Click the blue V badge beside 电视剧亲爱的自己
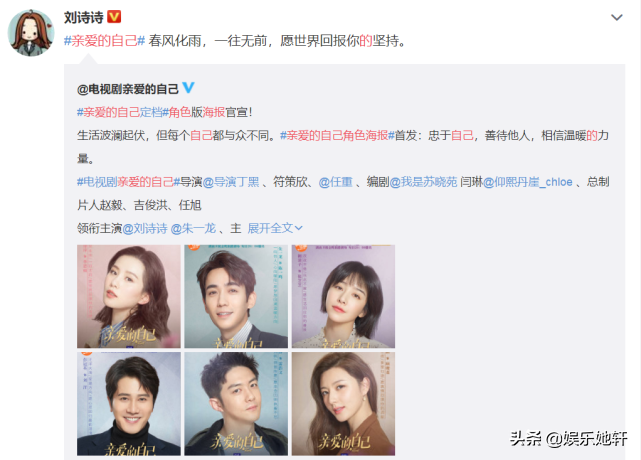The height and width of the screenshot is (460, 641). tap(188, 88)
